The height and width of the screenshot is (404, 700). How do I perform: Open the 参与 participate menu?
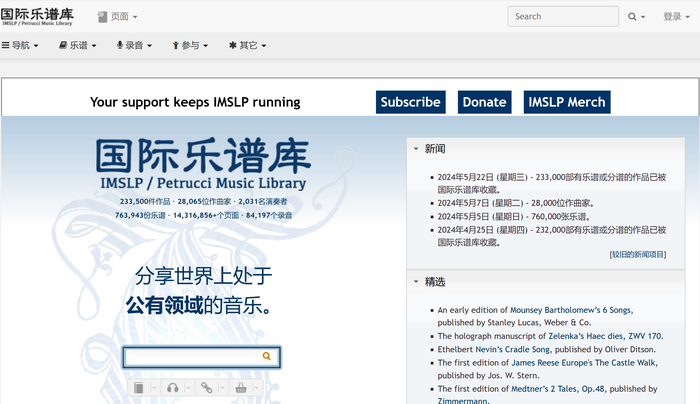190,45
